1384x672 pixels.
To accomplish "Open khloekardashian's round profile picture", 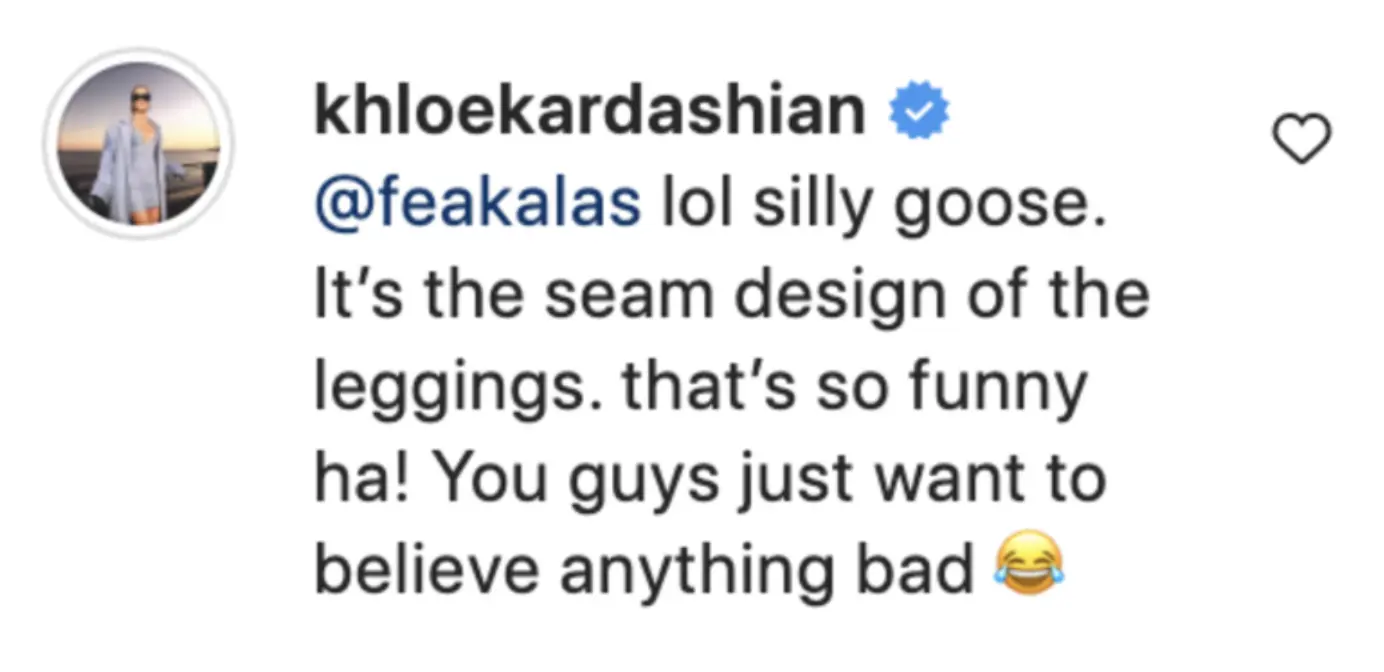I will point(137,142).
